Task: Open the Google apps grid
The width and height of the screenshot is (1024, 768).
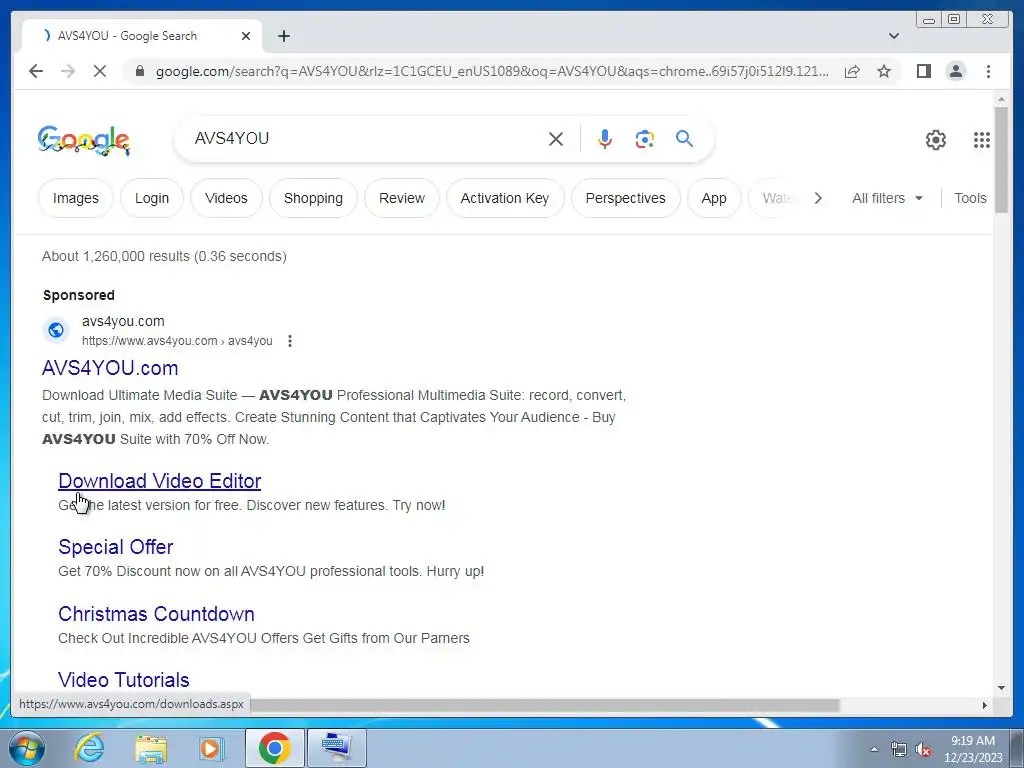Action: point(982,140)
